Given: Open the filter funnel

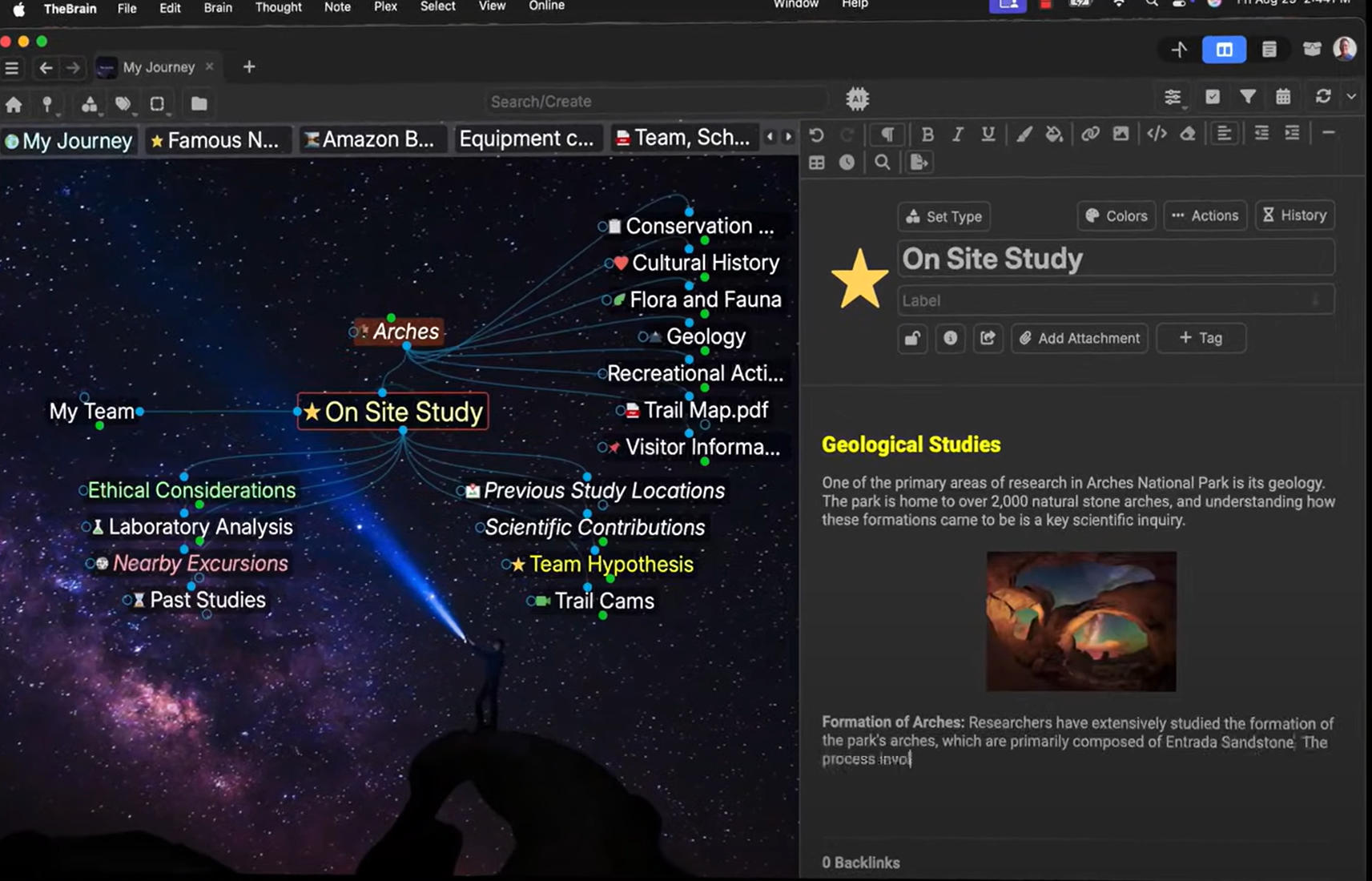Looking at the screenshot, I should point(1248,97).
